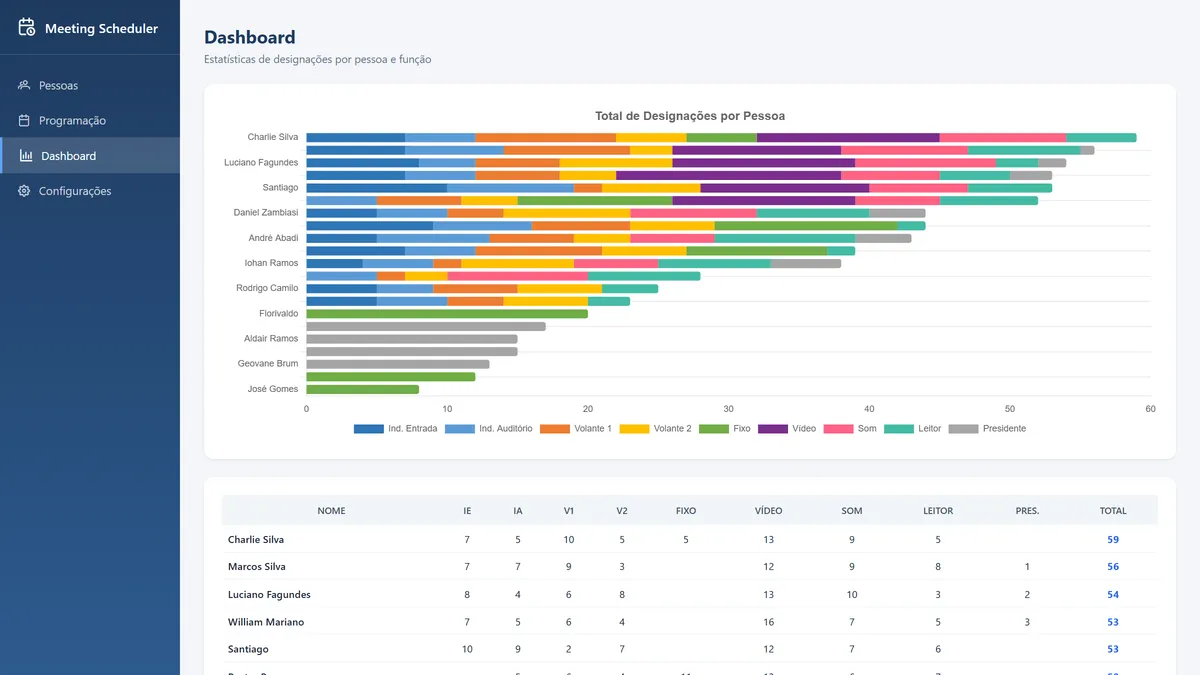The height and width of the screenshot is (675, 1200).
Task: Click the Meeting Scheduler calendar logo icon
Action: coord(27,28)
